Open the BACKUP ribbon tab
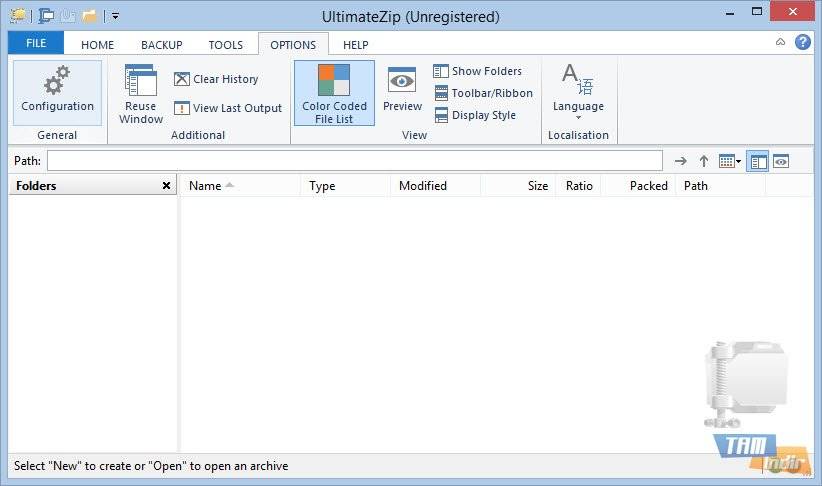The image size is (822, 486). (161, 45)
